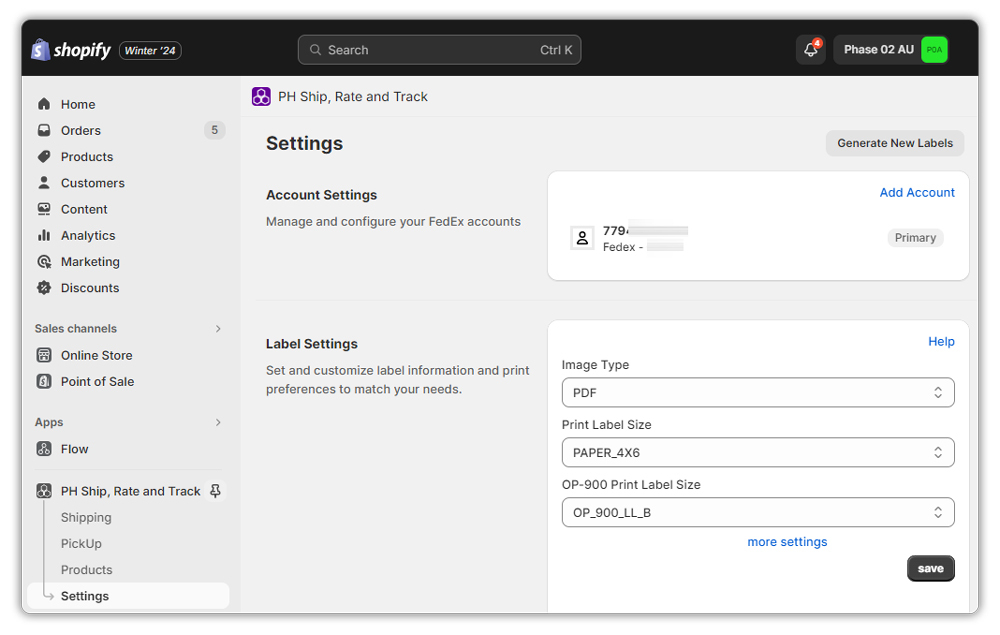Click the search magnifier icon
The width and height of the screenshot is (1000, 635).
315,50
